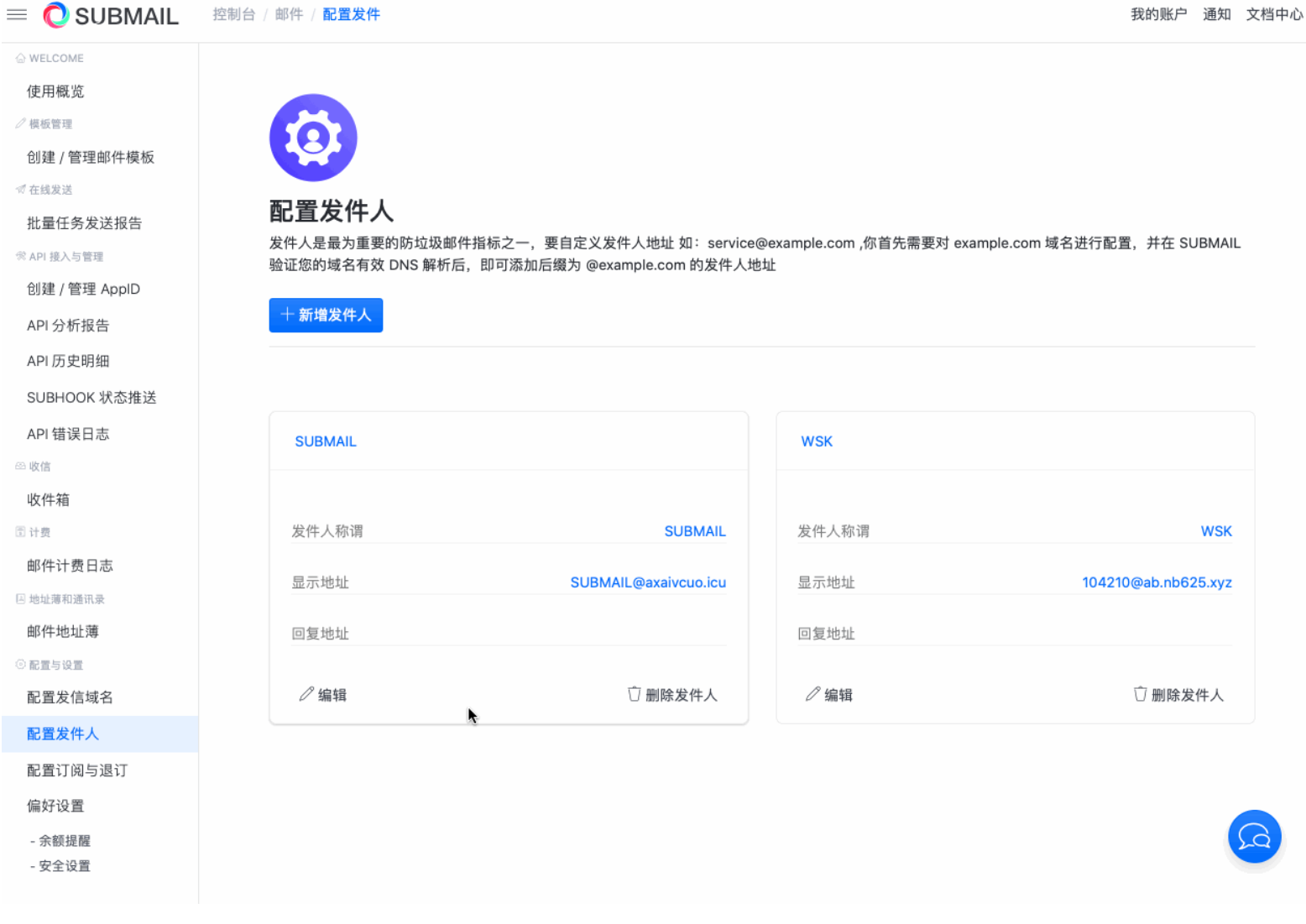The width and height of the screenshot is (1306, 924).
Task: Click the 新增发件人 add sender button
Action: (326, 316)
